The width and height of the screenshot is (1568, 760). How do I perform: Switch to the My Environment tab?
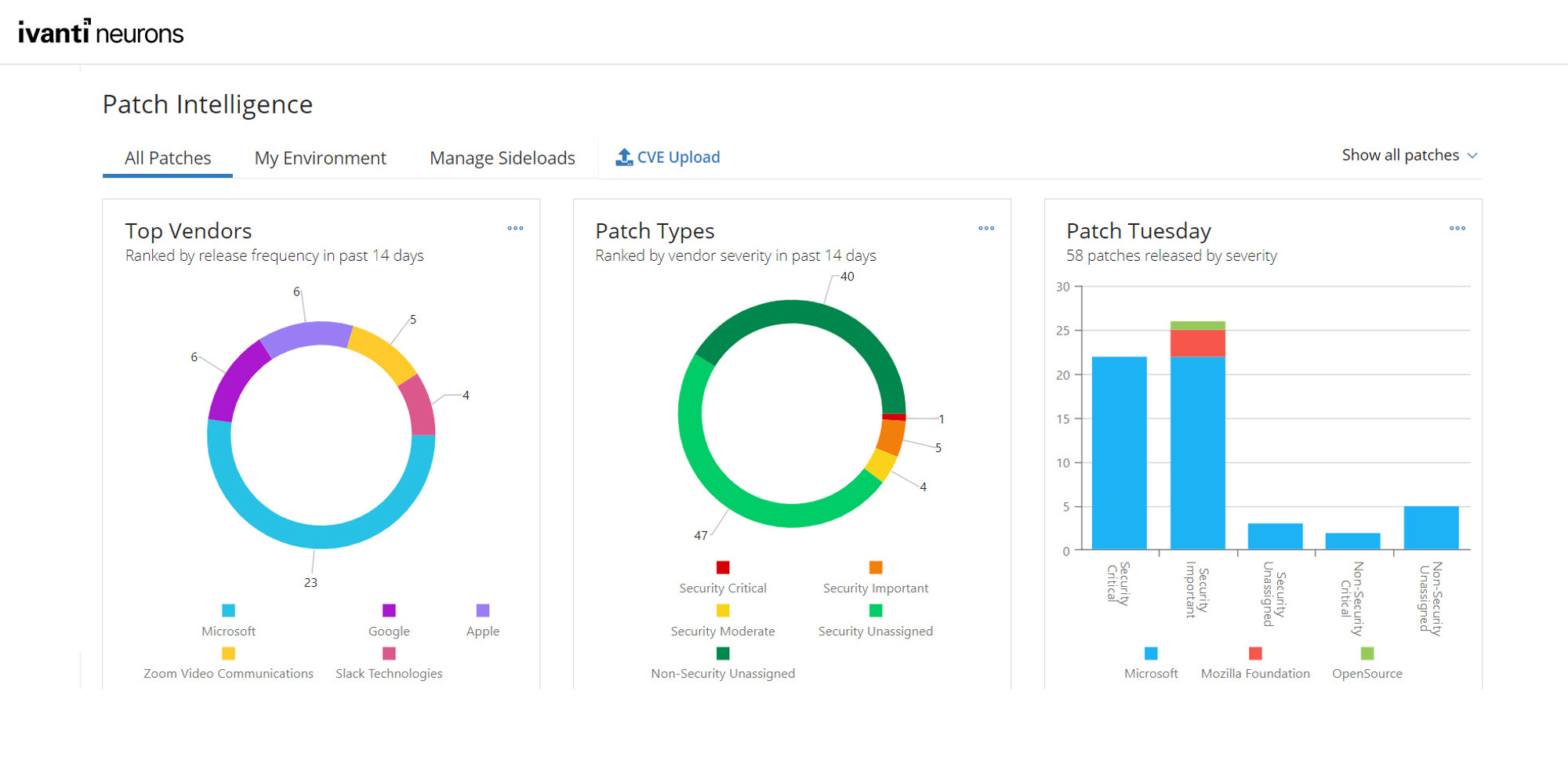pyautogui.click(x=320, y=158)
